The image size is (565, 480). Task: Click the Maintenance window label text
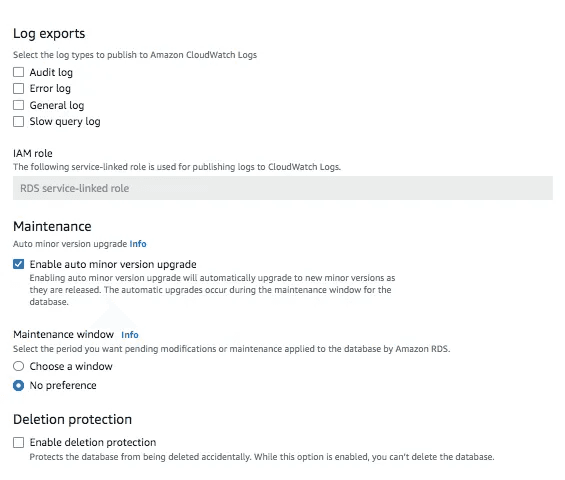coord(63,334)
